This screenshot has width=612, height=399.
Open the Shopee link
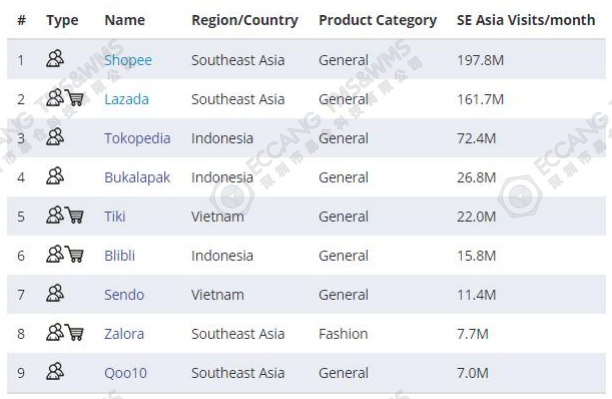click(128, 61)
